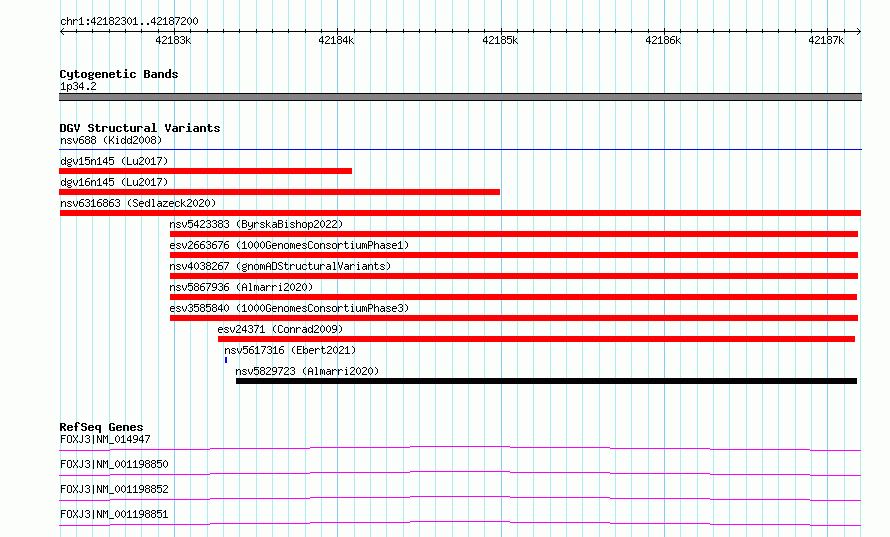Click the DGV Structural Variants track title

(140, 128)
